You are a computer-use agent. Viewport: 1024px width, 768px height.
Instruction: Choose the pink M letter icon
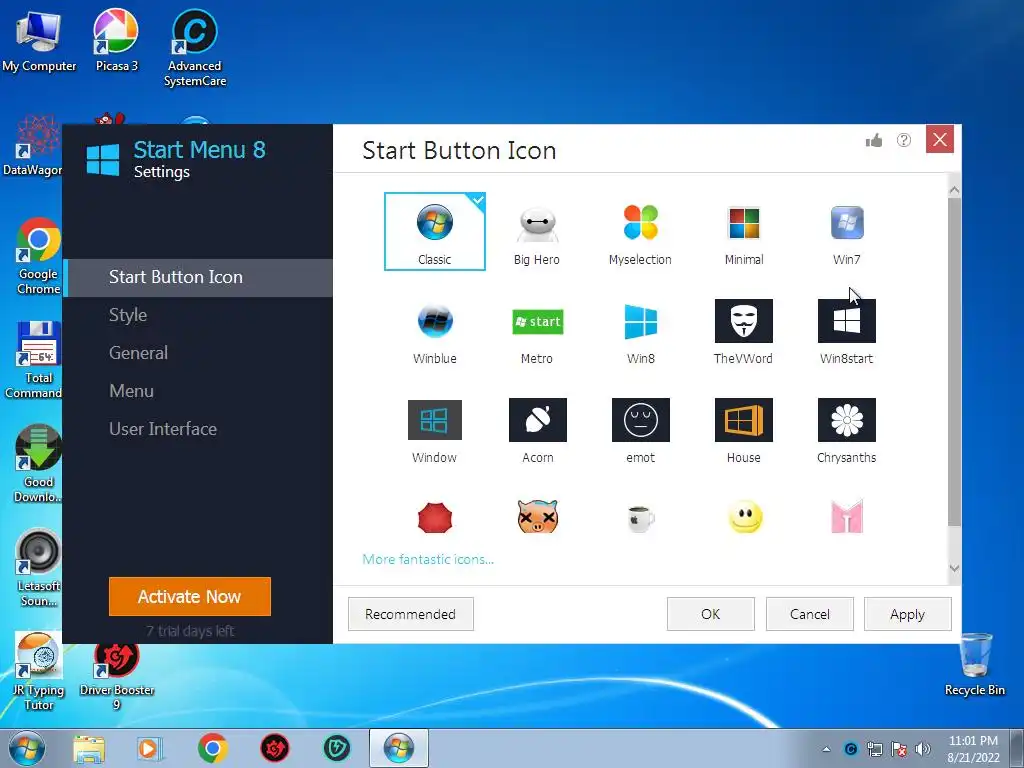[847, 517]
